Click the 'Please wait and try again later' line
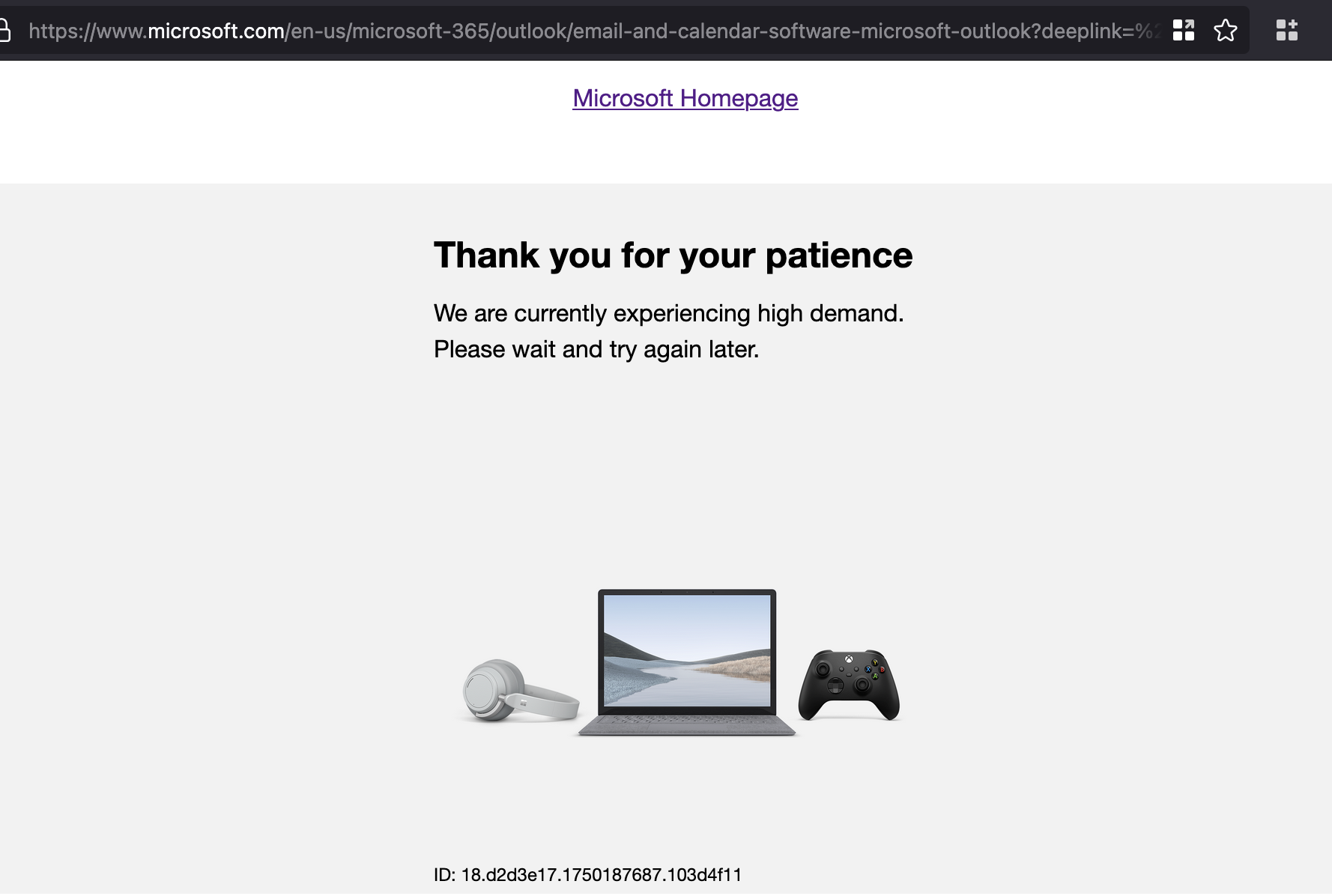Screen dimensions: 1332x896 pos(596,349)
